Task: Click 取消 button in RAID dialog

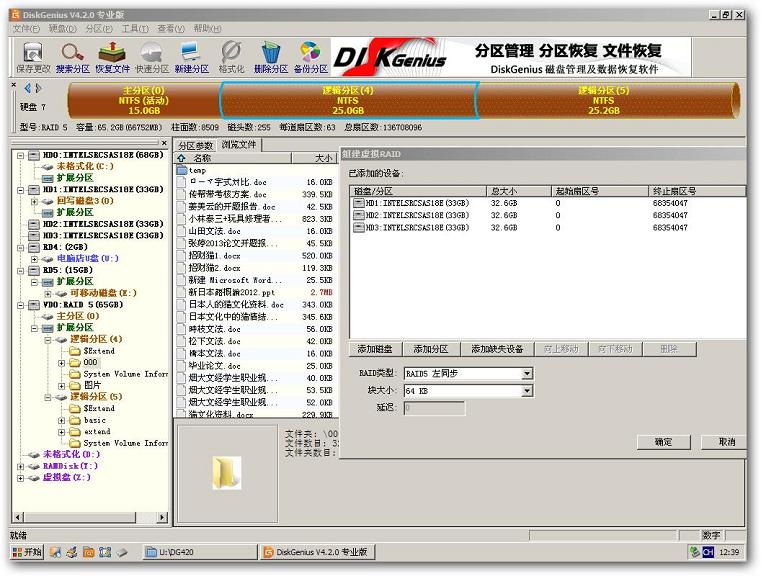Action: point(726,442)
